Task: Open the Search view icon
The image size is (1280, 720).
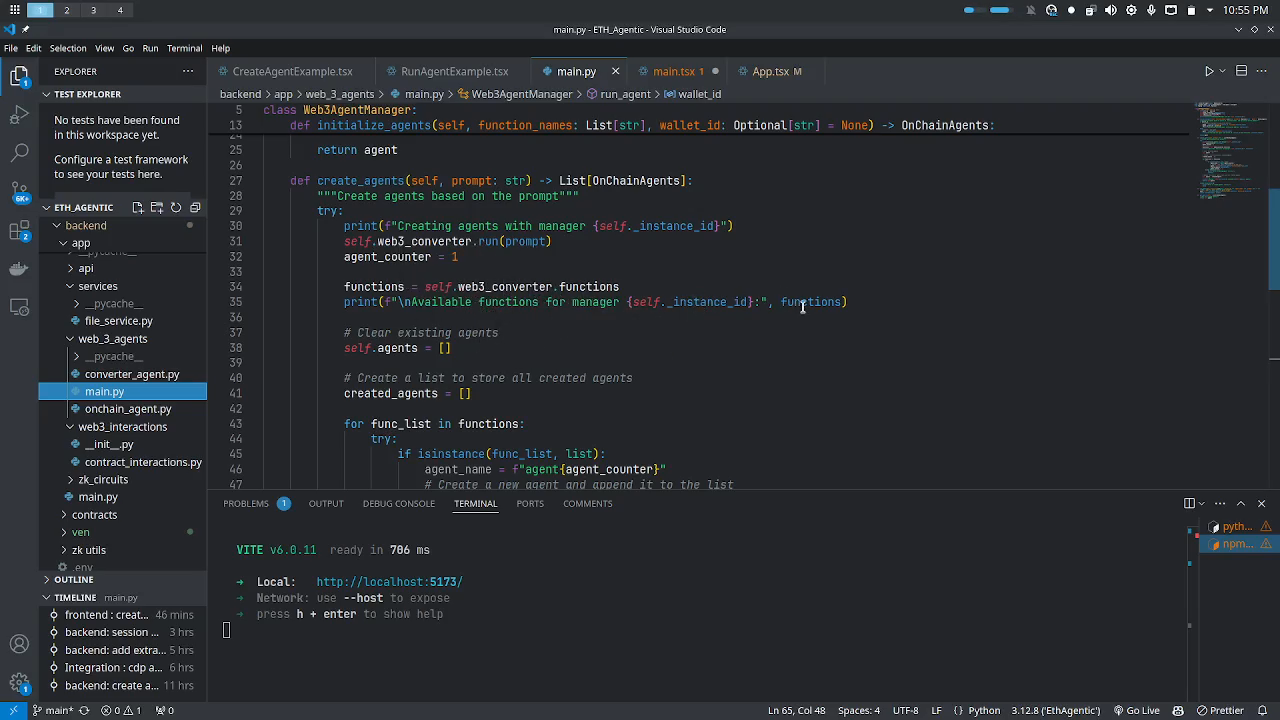Action: point(19,152)
